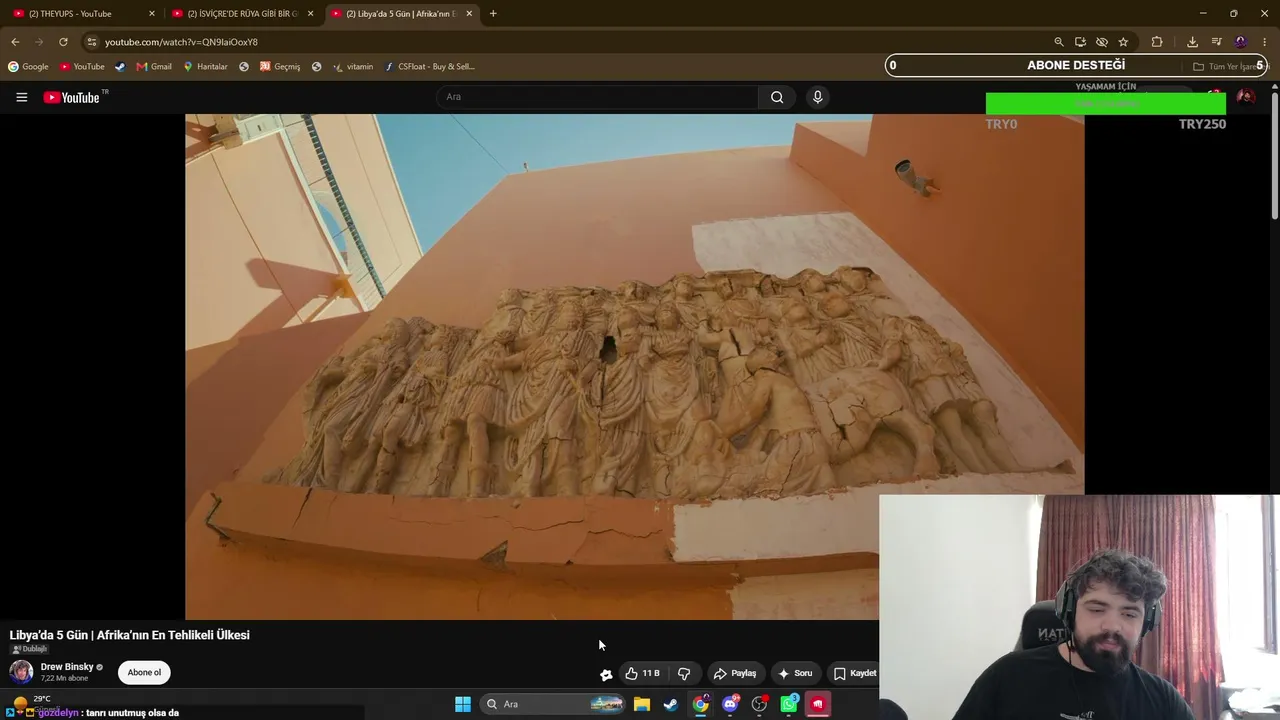Save the video with Kaydet
This screenshot has height=720, width=1280.
[x=854, y=674]
